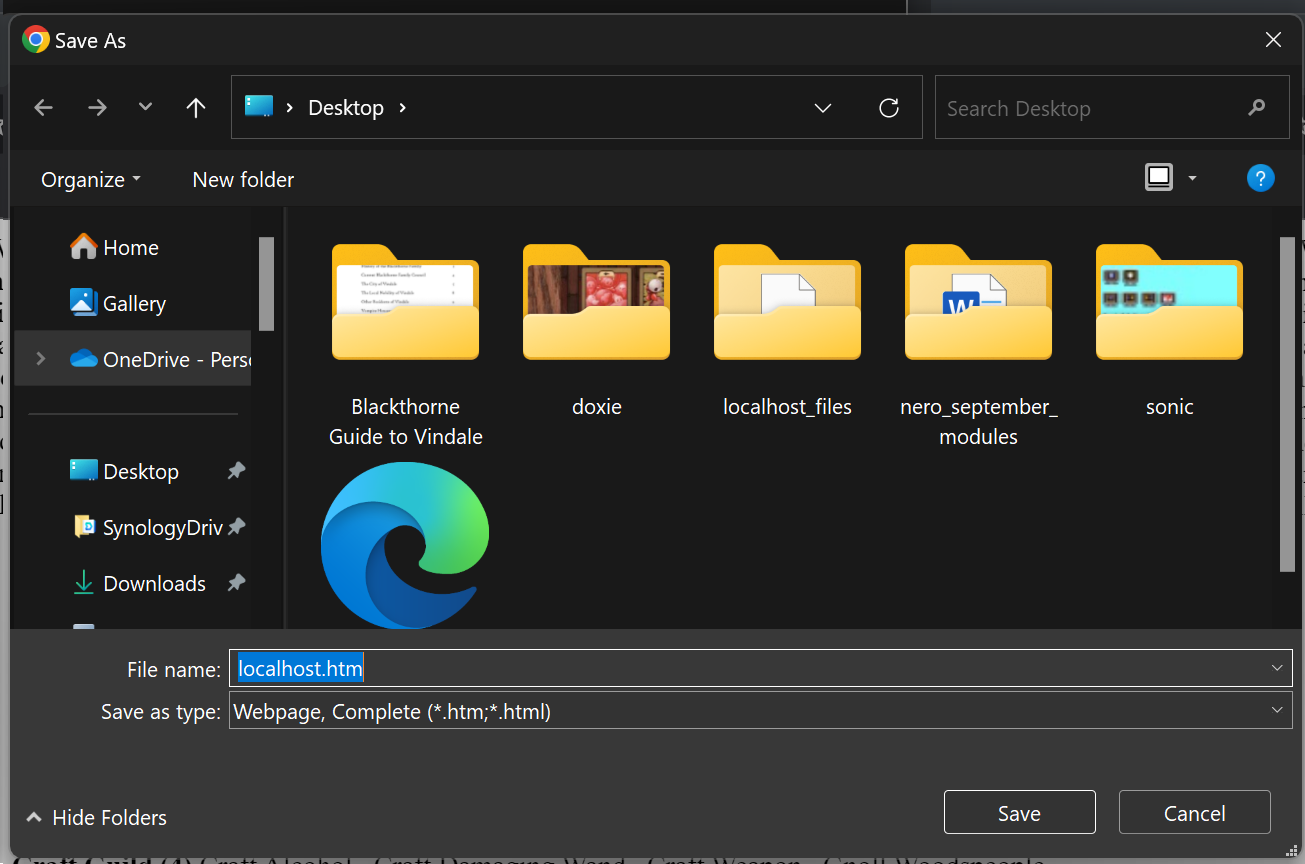Image resolution: width=1305 pixels, height=864 pixels.
Task: Select the nero_september_modules folder
Action: tap(978, 346)
